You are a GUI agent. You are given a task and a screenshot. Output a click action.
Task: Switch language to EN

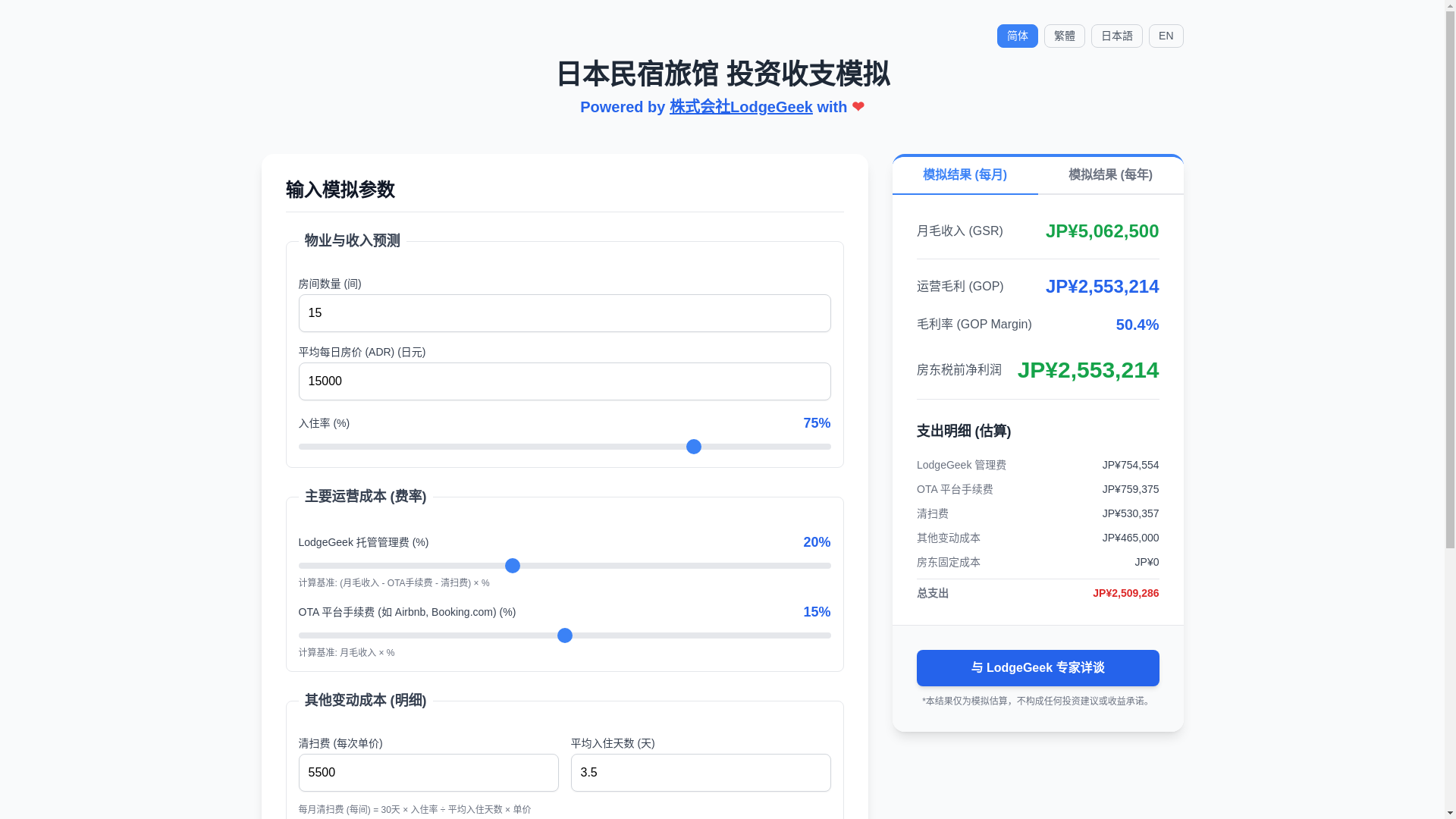pos(1166,36)
